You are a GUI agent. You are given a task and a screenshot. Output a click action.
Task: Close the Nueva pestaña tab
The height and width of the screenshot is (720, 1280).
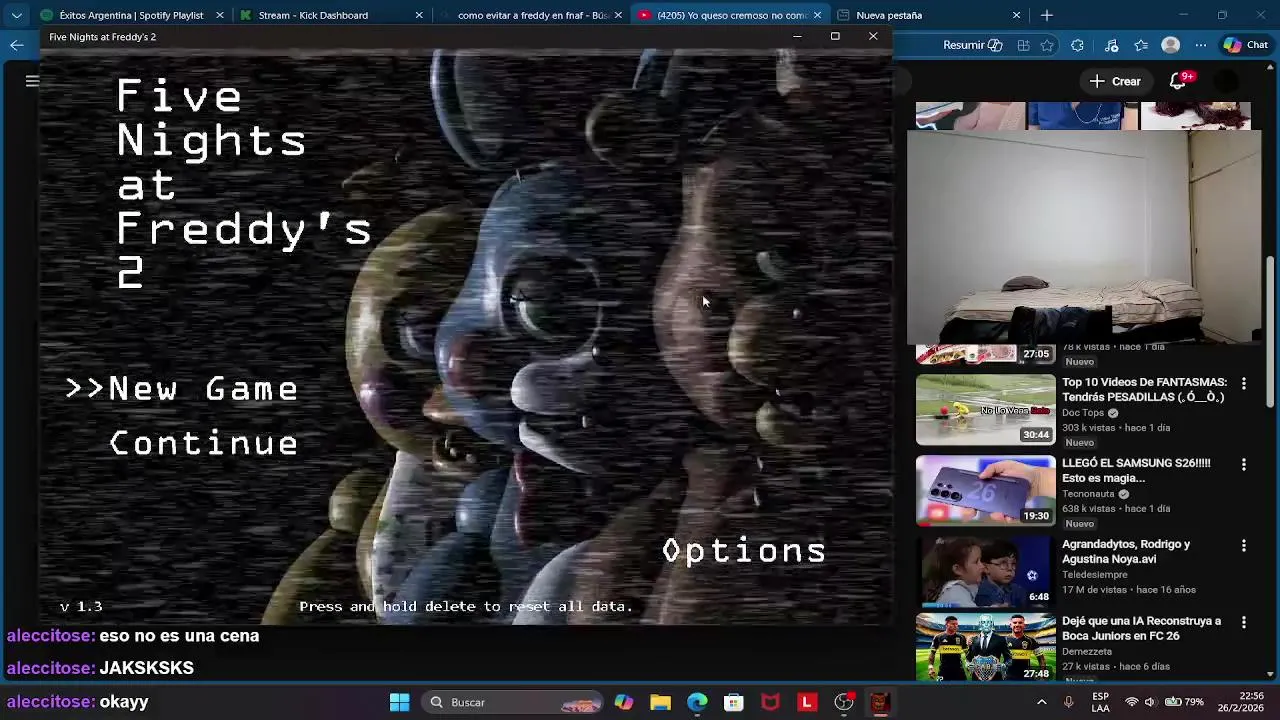[x=1017, y=15]
